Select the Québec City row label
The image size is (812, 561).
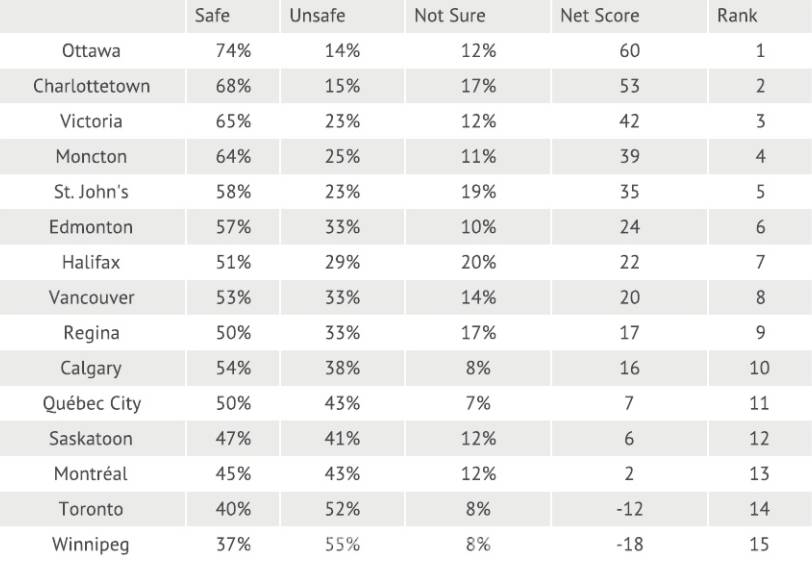click(x=91, y=404)
